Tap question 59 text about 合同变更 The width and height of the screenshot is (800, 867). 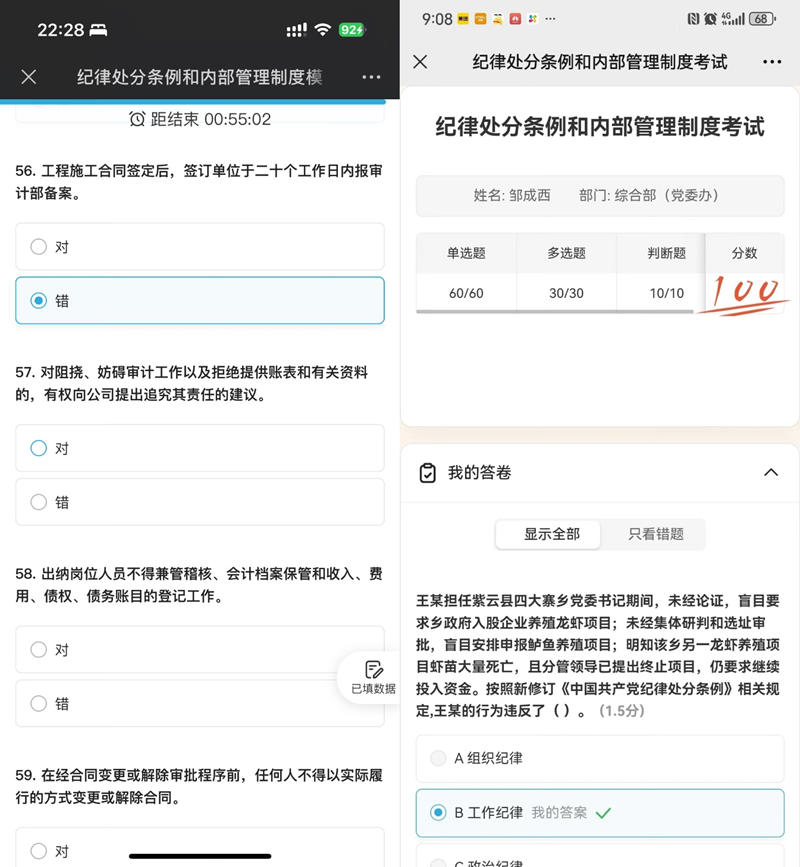[199, 786]
